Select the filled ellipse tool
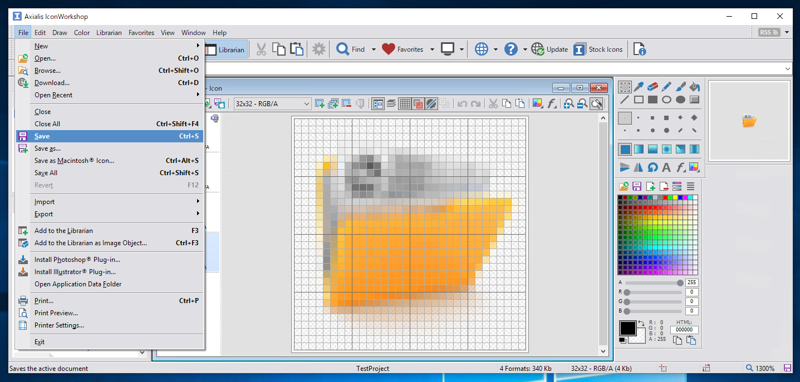Image resolution: width=800 pixels, height=382 pixels. coord(680,100)
